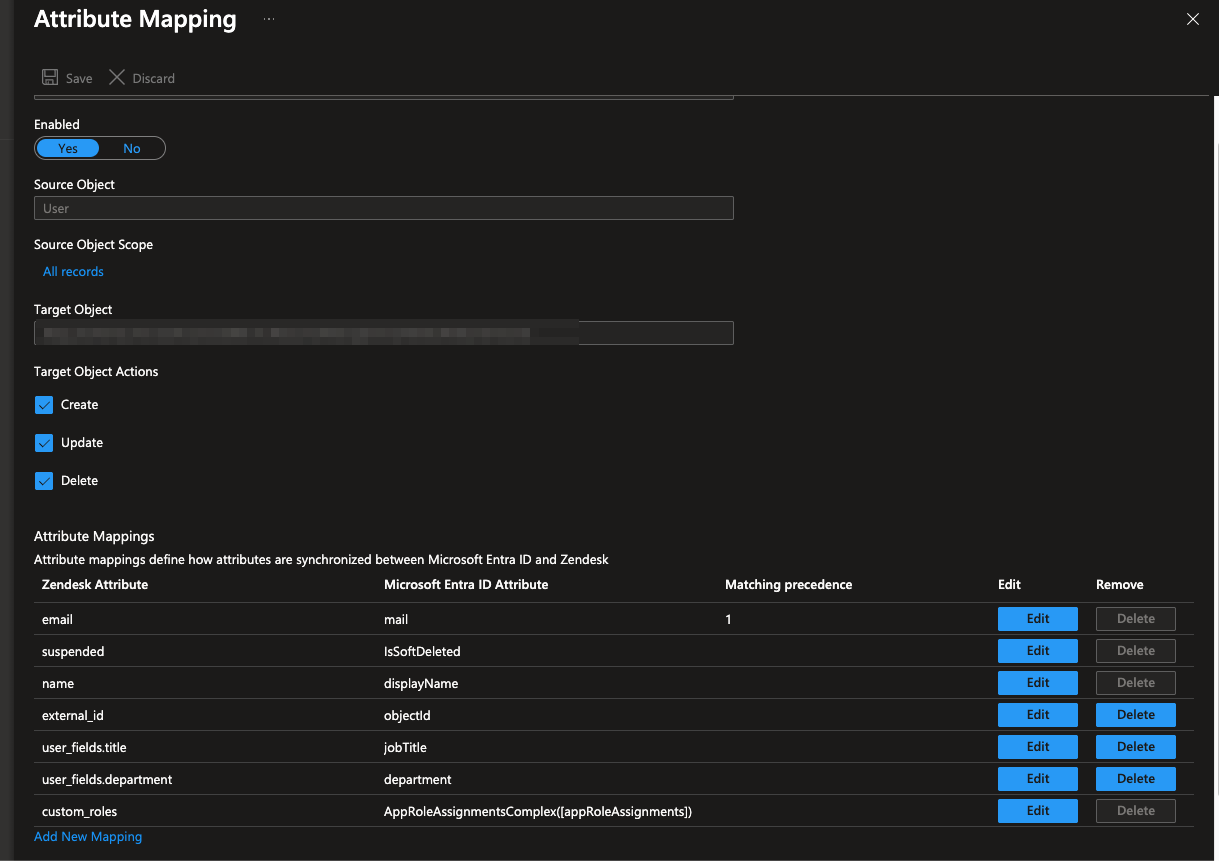Screen dimensions: 1219x861
Task: Select the objectId attribute cell
Action: click(407, 716)
